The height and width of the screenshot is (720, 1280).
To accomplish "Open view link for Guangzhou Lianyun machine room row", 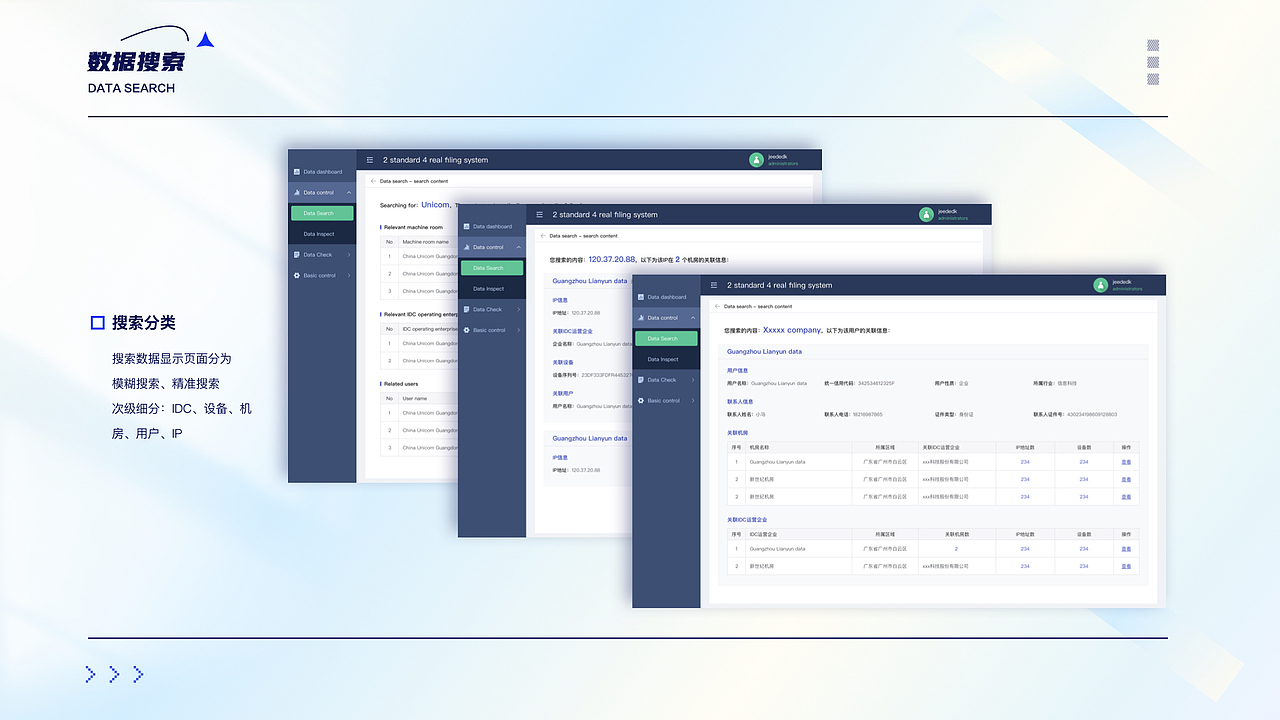I will pyautogui.click(x=1126, y=462).
